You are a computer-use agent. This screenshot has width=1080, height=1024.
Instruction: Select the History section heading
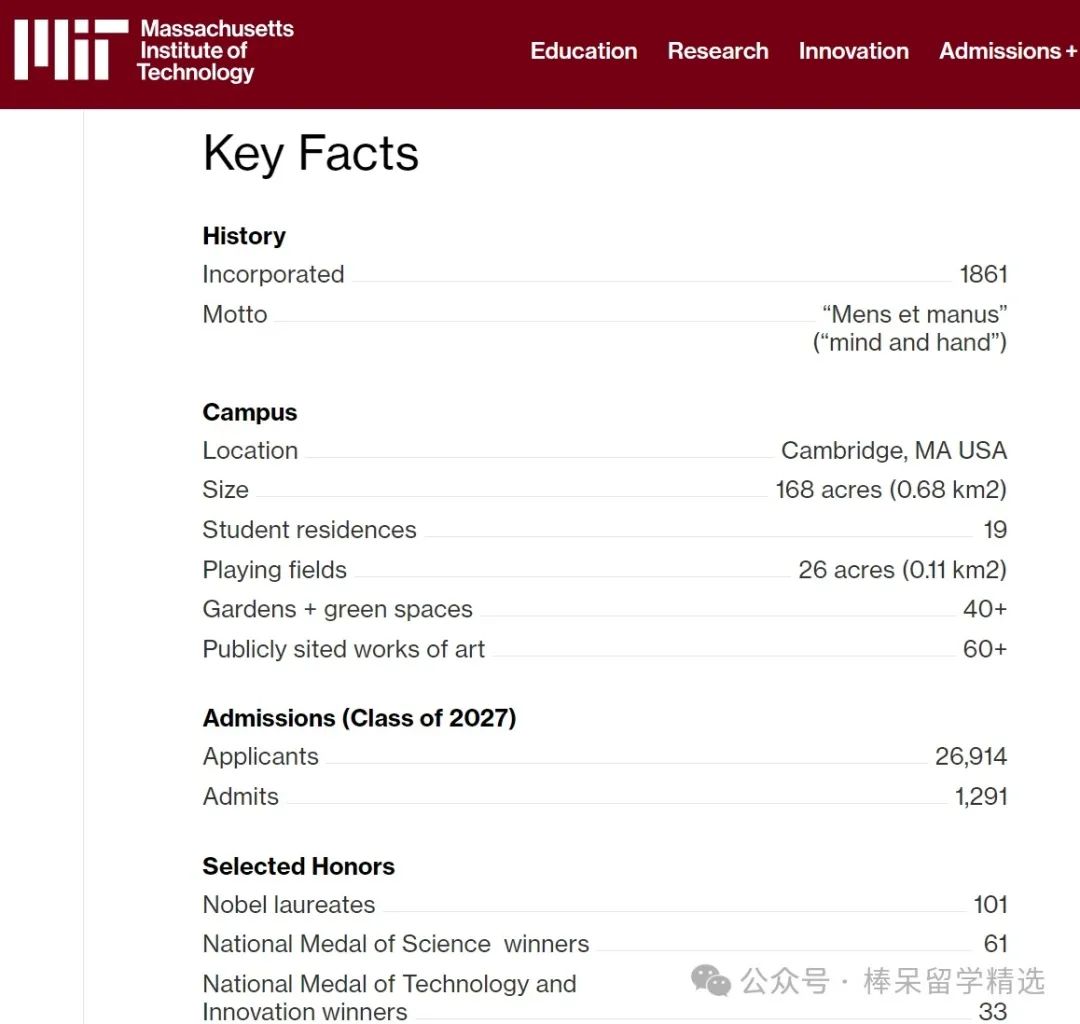(244, 236)
